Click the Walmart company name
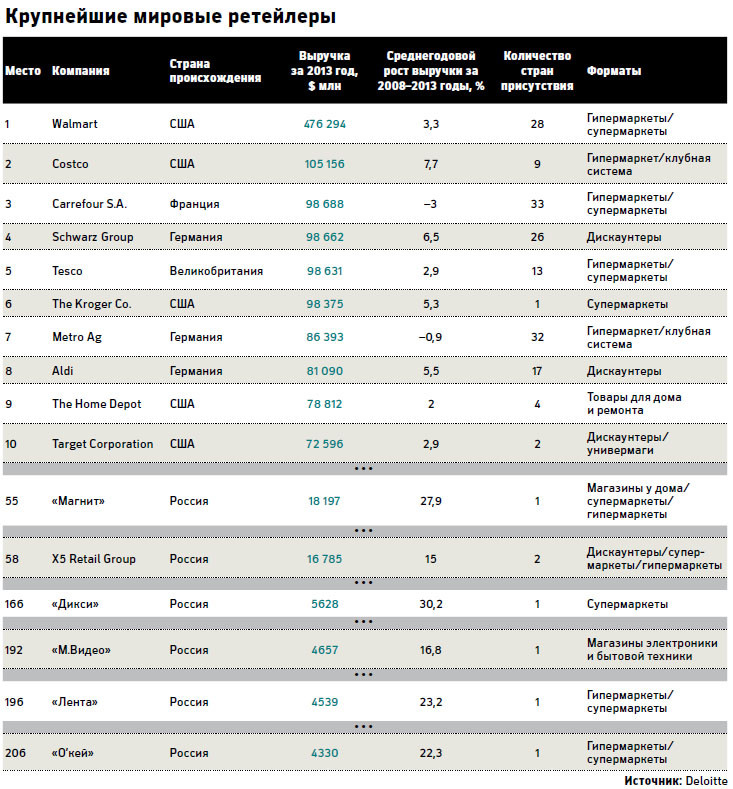Screen dimensions: 733x789 click(74, 124)
